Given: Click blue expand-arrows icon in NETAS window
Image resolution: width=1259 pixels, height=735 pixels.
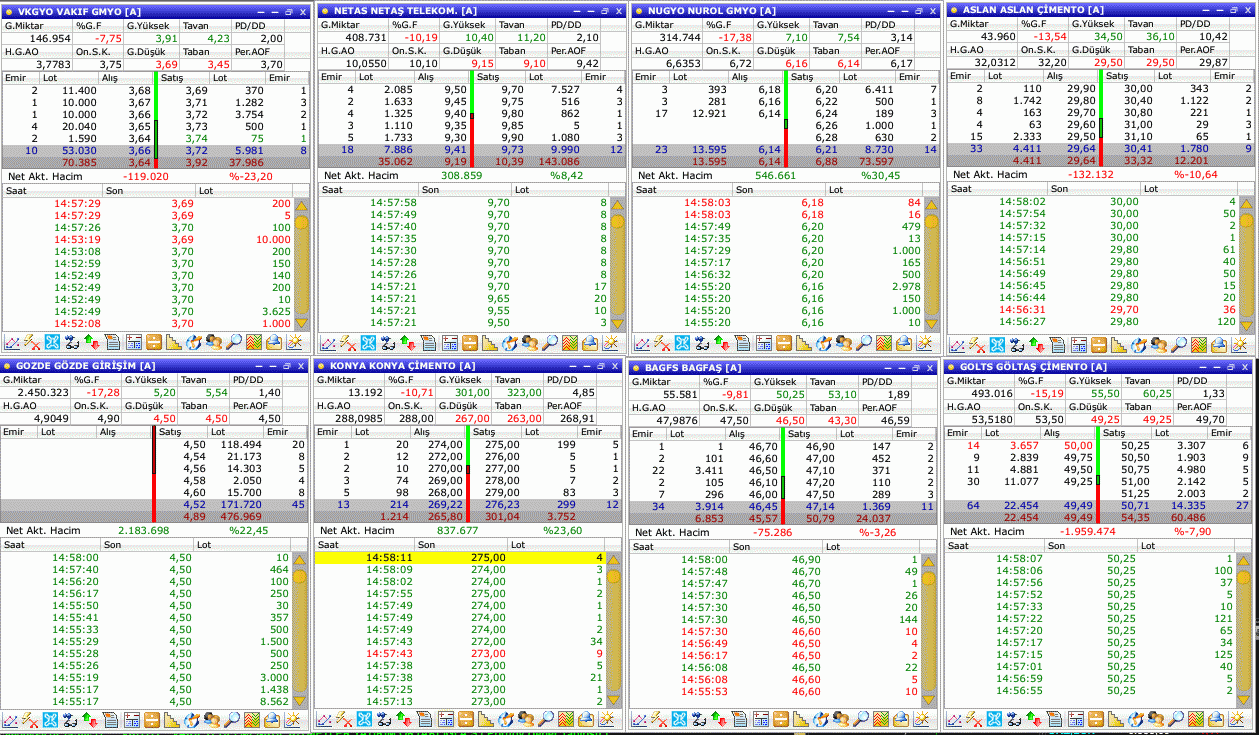Looking at the screenshot, I should [368, 343].
